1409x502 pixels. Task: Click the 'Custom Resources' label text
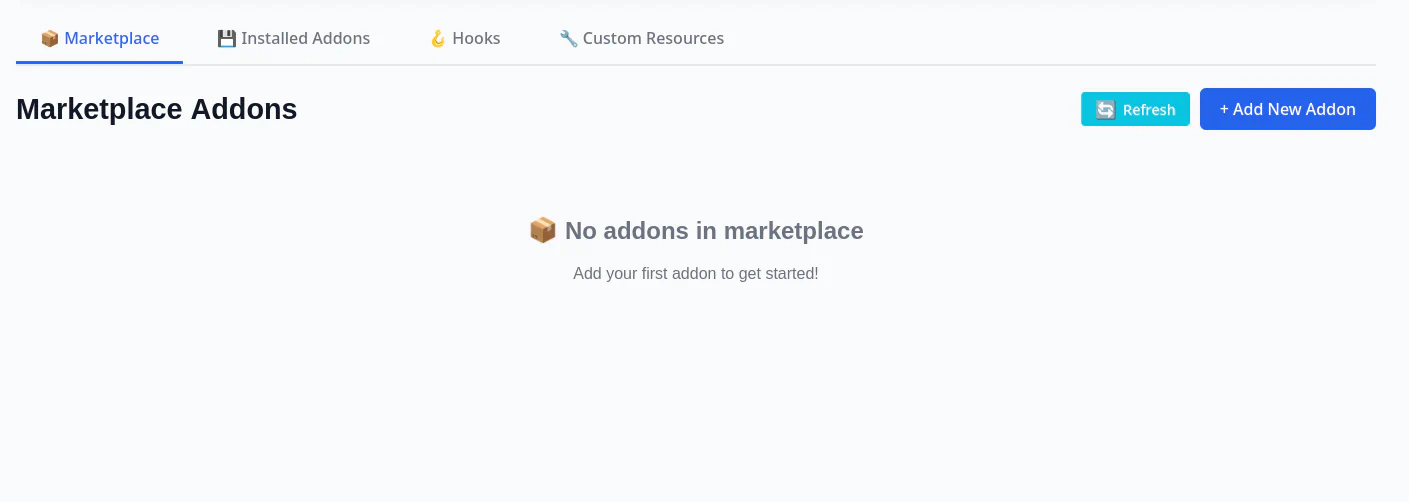point(653,39)
